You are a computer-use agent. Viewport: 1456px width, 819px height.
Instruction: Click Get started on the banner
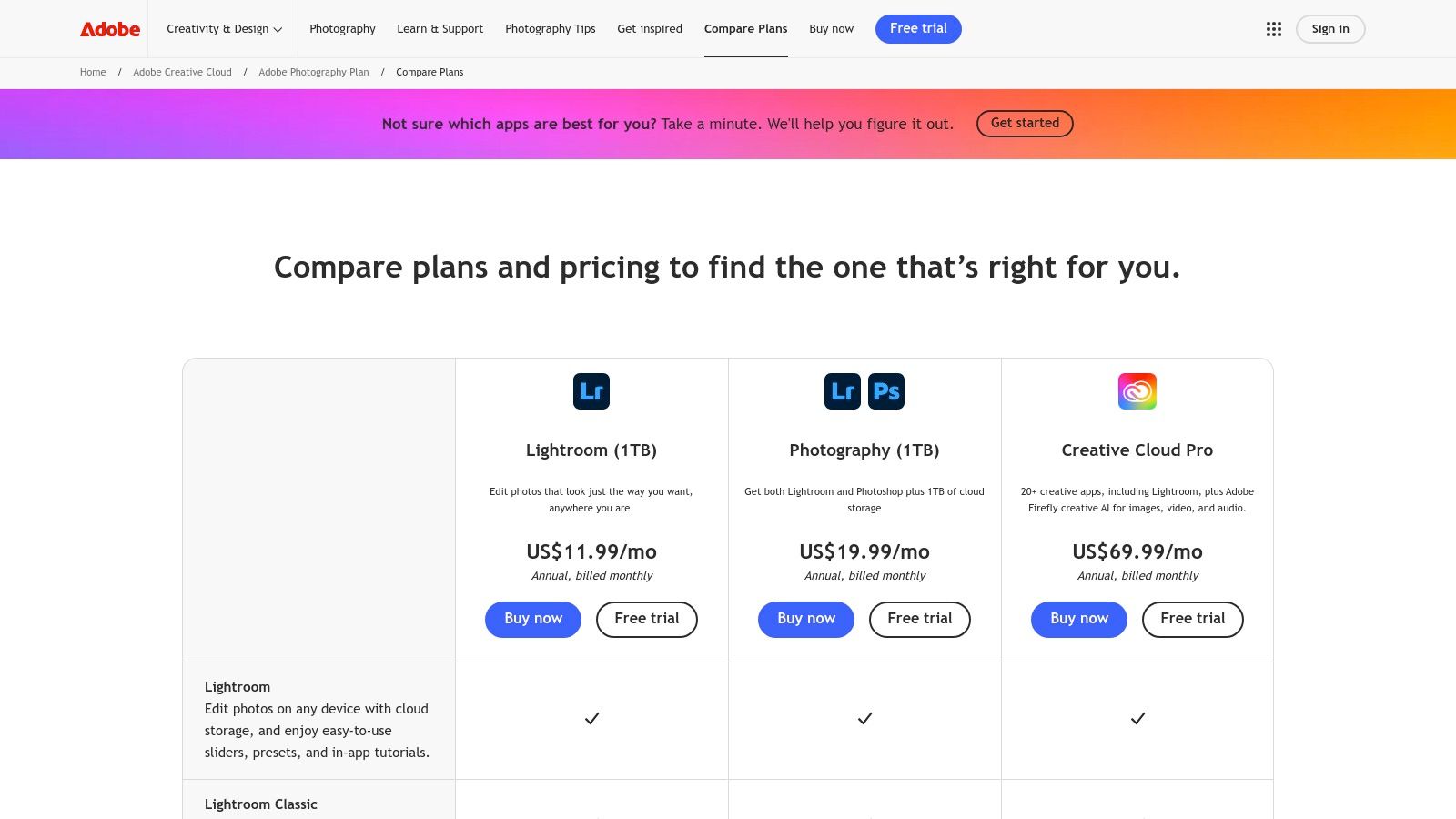1025,124
